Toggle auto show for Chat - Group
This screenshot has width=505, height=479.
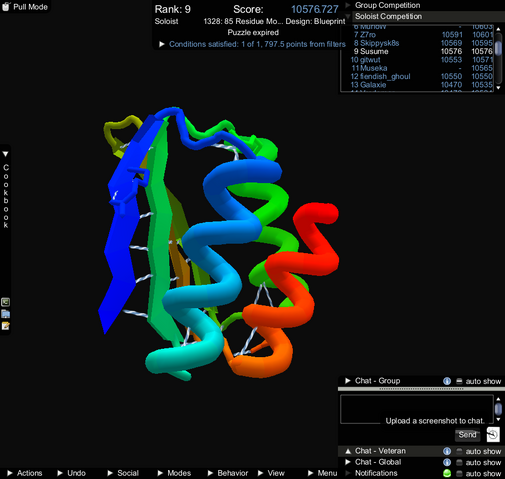click(x=459, y=381)
